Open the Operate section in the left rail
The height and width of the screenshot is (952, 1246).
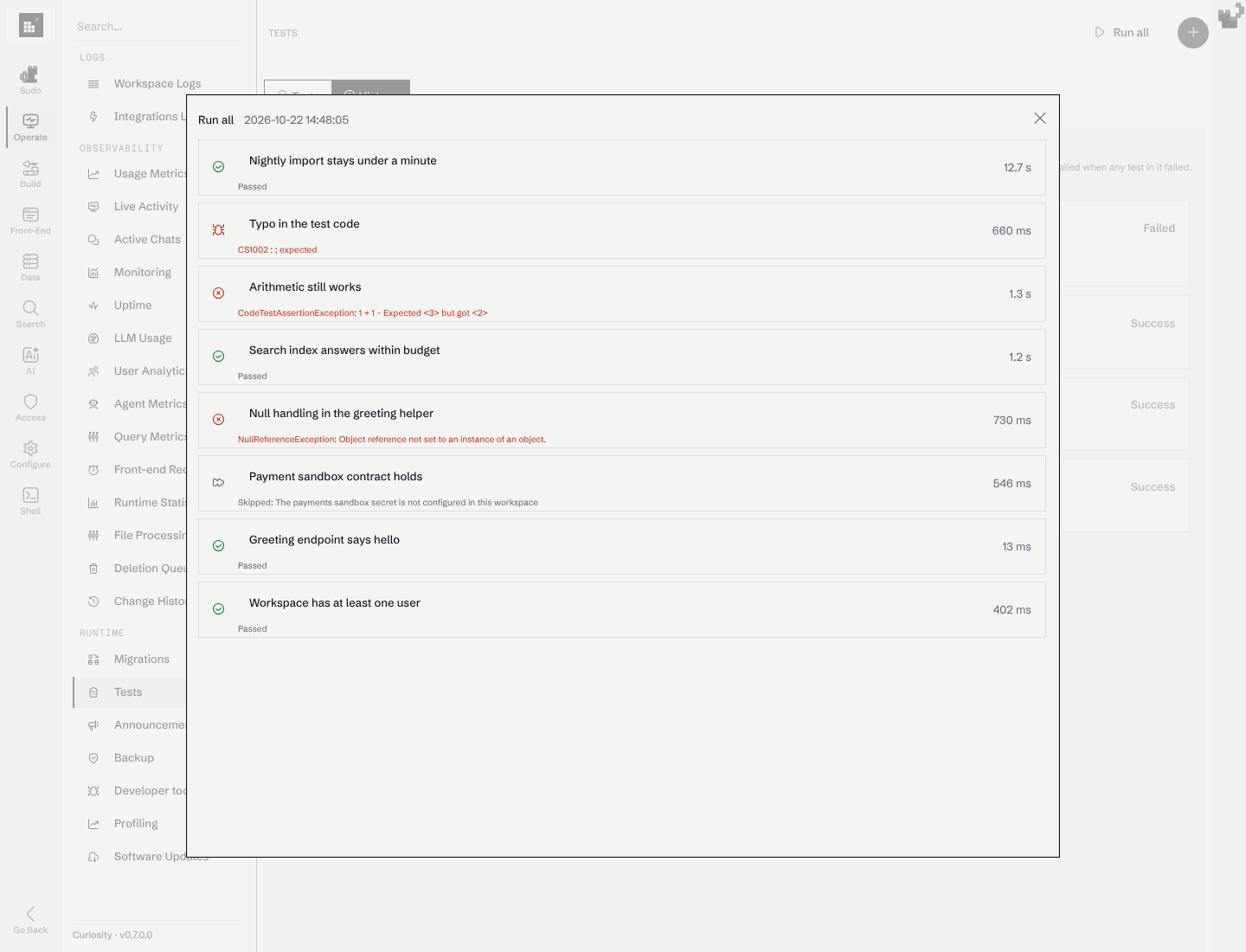click(x=30, y=126)
